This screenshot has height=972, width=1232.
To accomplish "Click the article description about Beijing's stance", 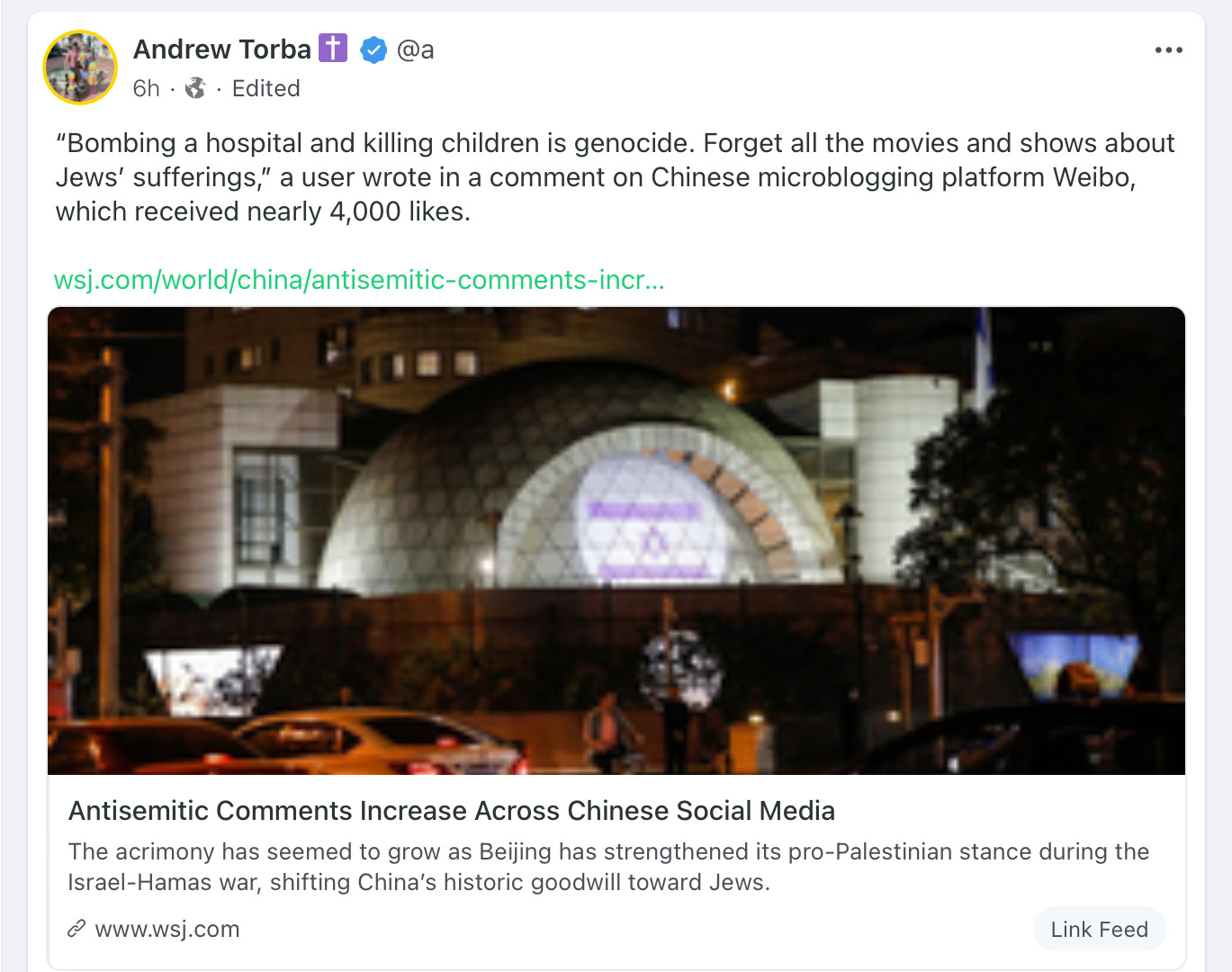I will tap(608, 867).
